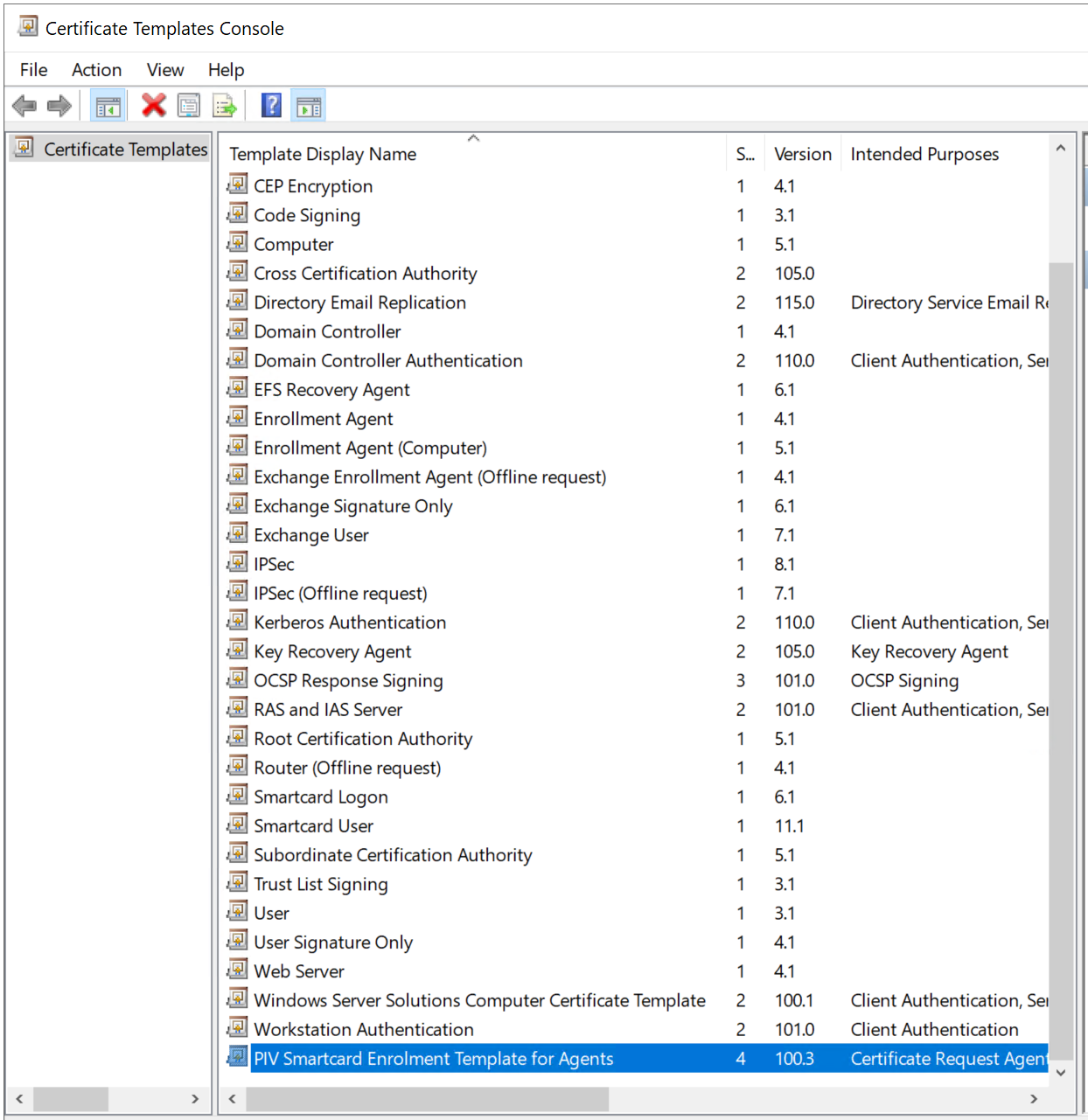This screenshot has height=1120, width=1088.
Task: Toggle the Show/Hide Action Pane button
Action: pos(309,107)
